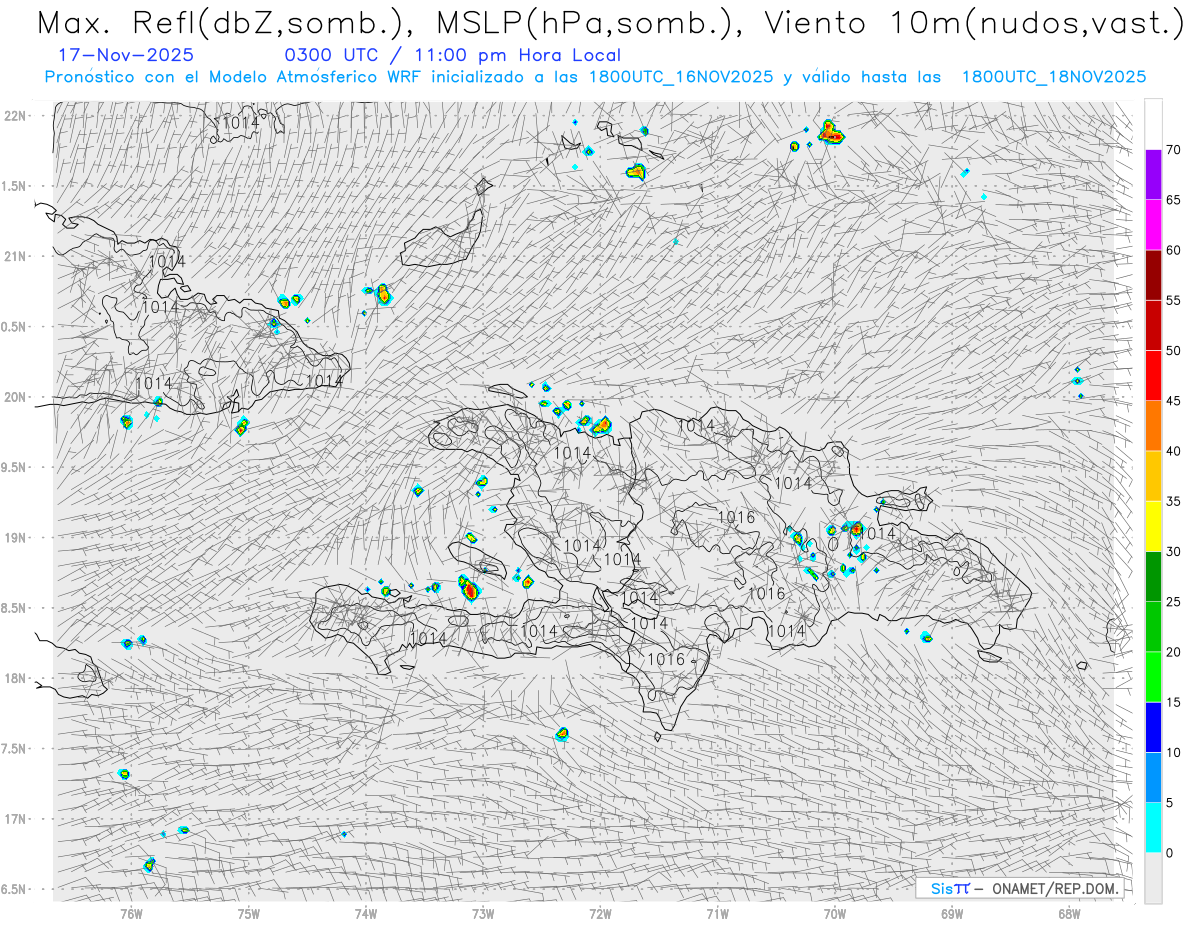
Task: Select the cyan 0–5 dBZ colorbar segment
Action: coord(1153,827)
